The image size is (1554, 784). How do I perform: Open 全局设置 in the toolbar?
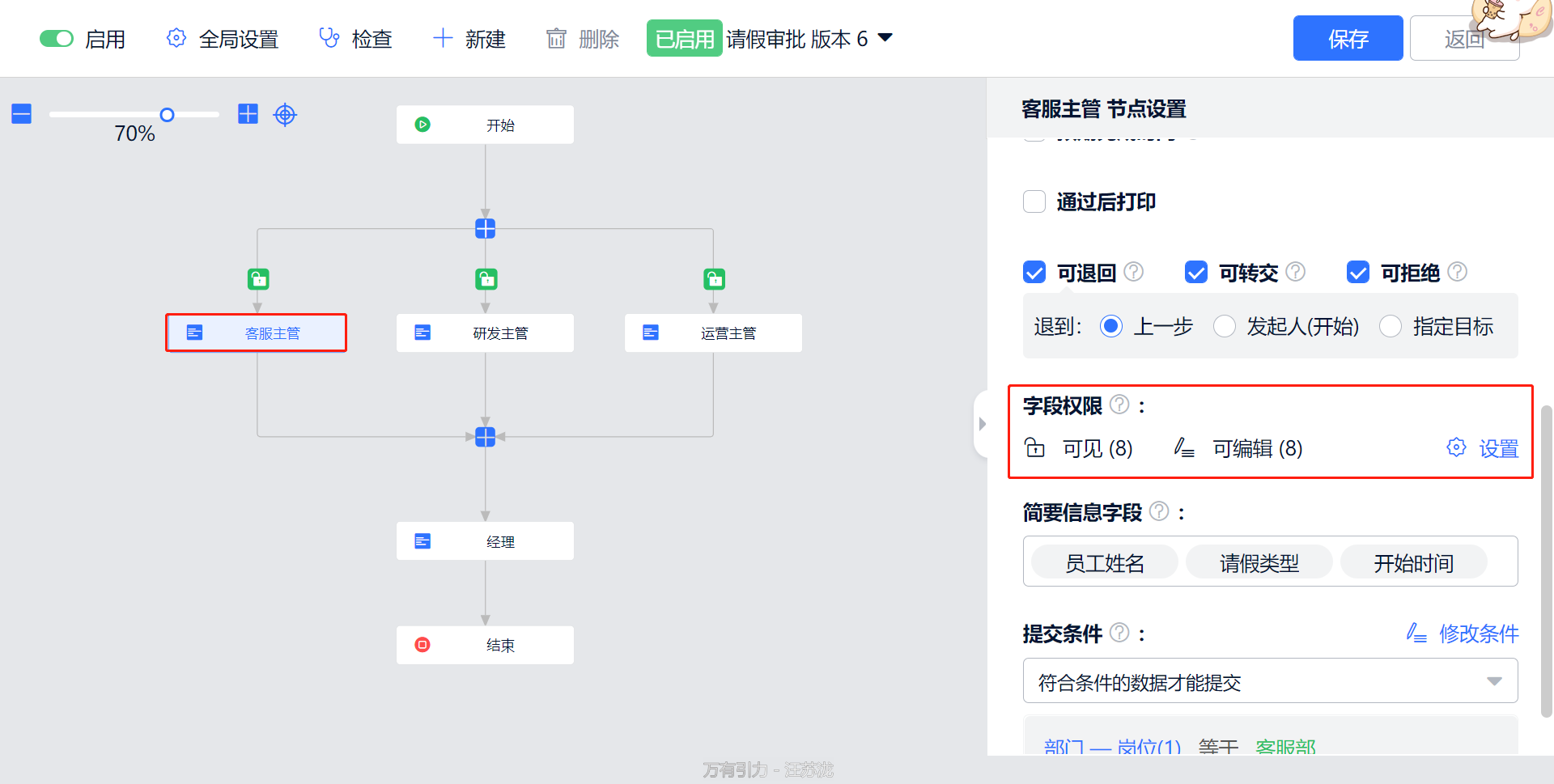(223, 39)
